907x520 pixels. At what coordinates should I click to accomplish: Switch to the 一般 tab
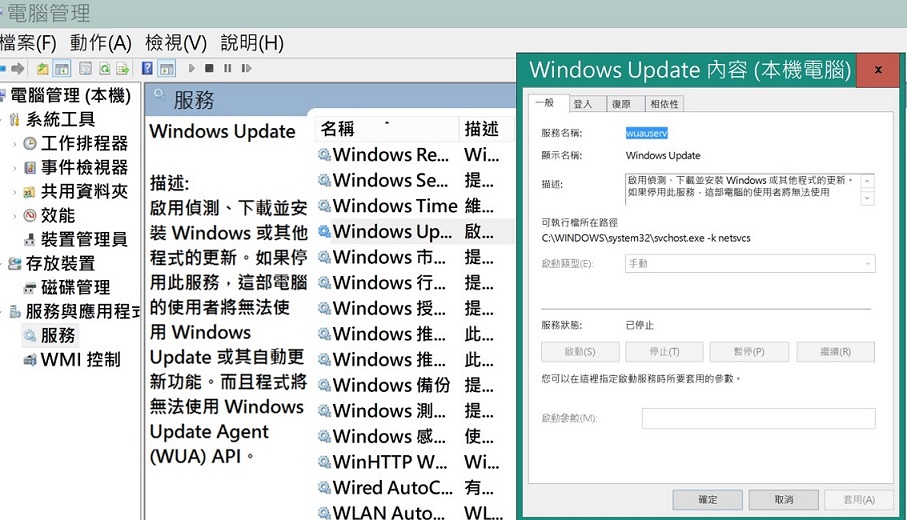click(545, 102)
